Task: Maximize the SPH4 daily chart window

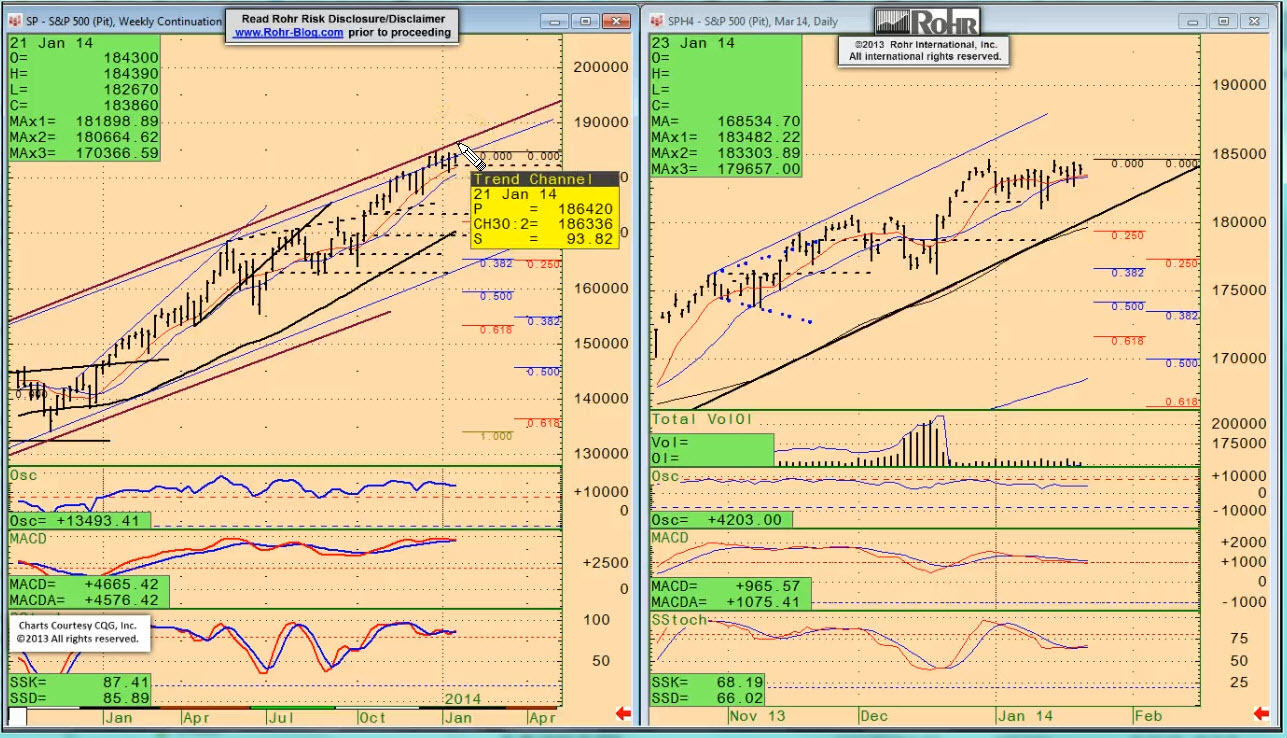Action: [1223, 21]
